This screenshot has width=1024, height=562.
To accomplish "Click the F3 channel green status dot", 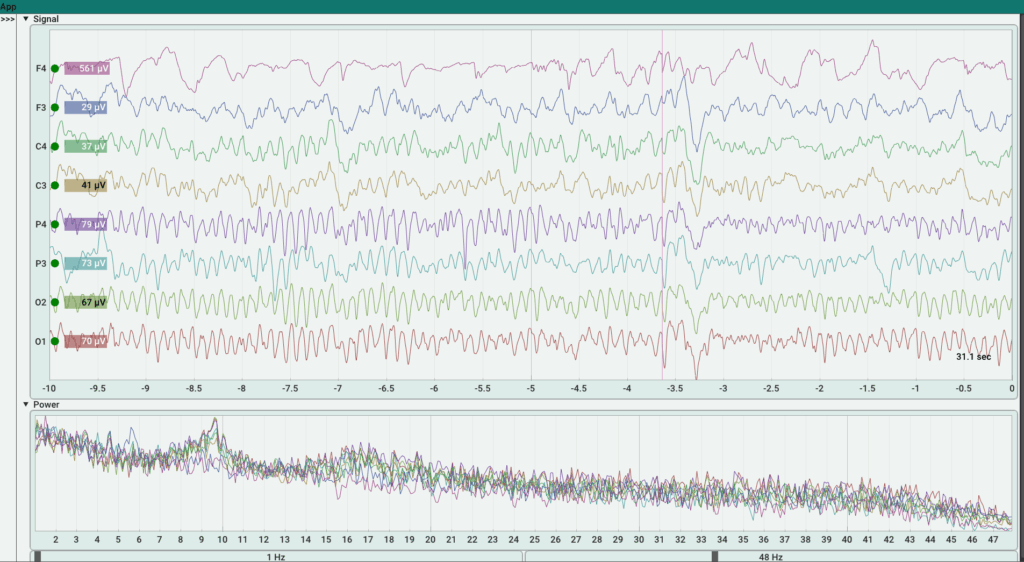I will pyautogui.click(x=55, y=107).
